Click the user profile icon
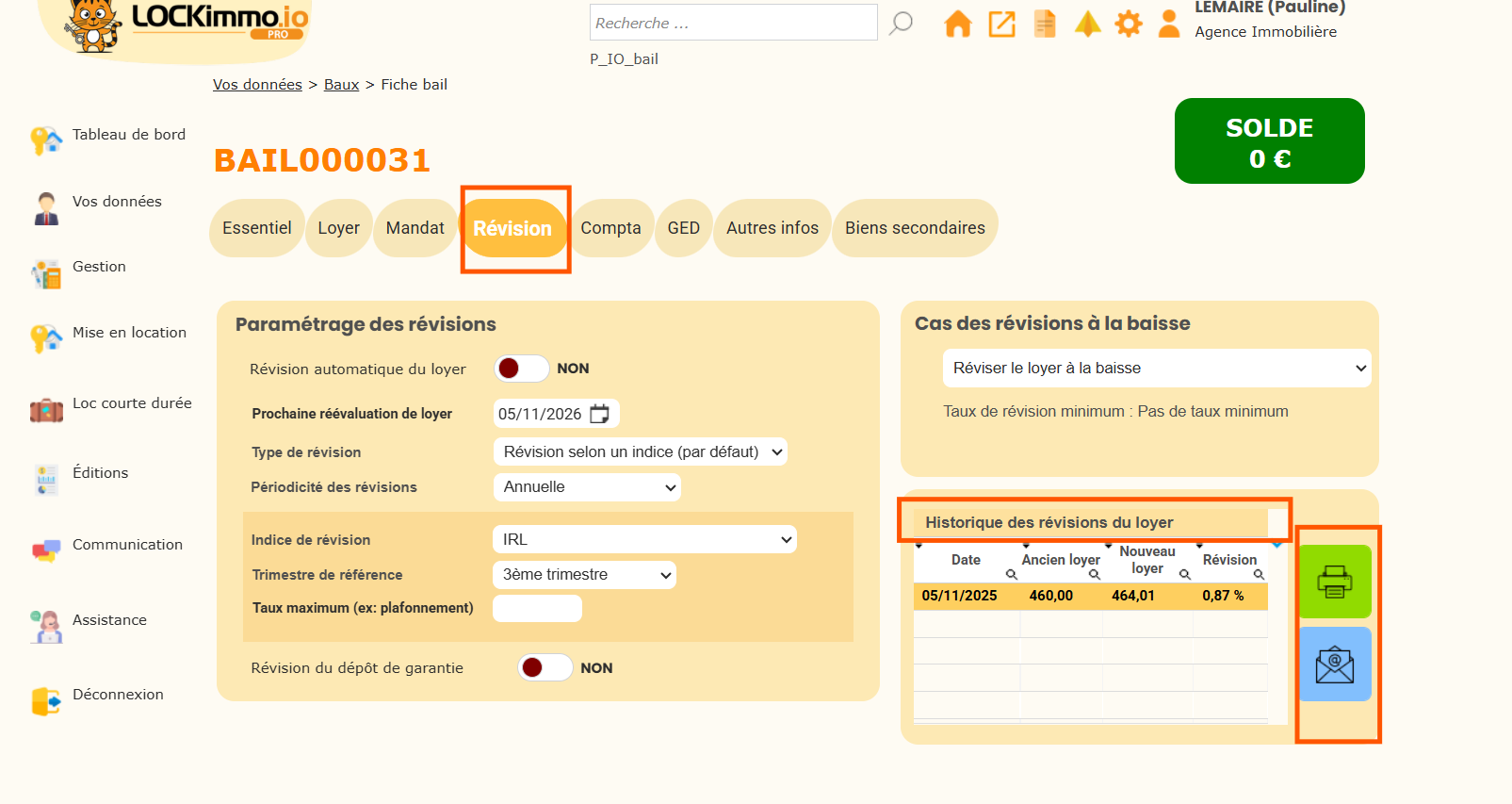The height and width of the screenshot is (804, 1512). (x=1168, y=24)
